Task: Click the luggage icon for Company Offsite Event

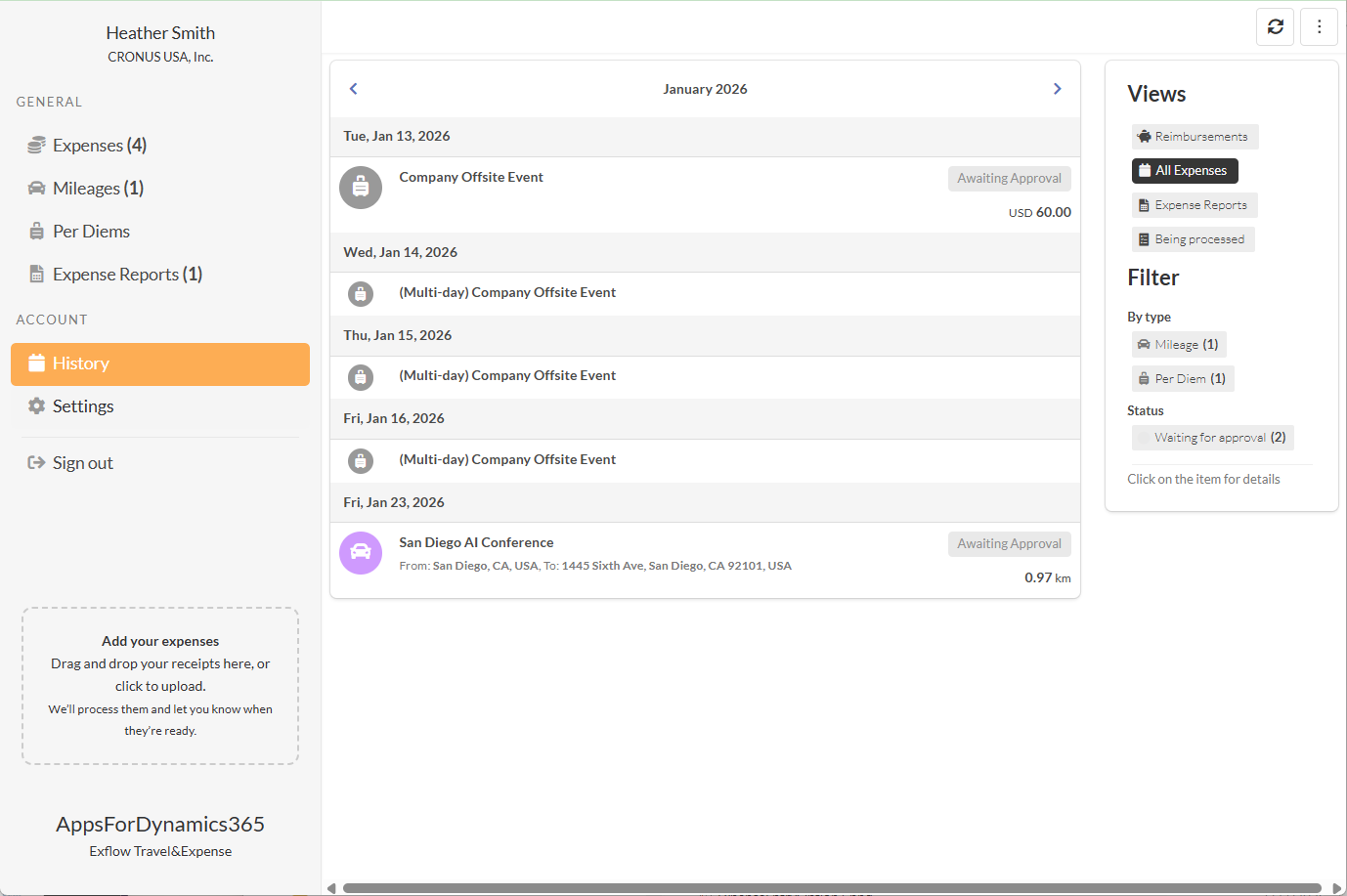Action: click(361, 187)
